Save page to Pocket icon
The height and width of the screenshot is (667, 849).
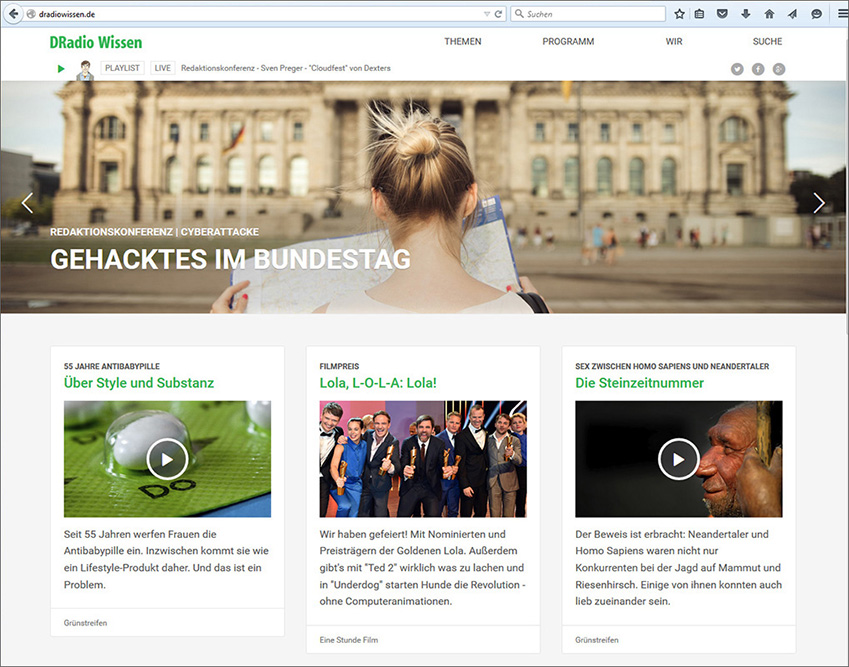tap(722, 14)
